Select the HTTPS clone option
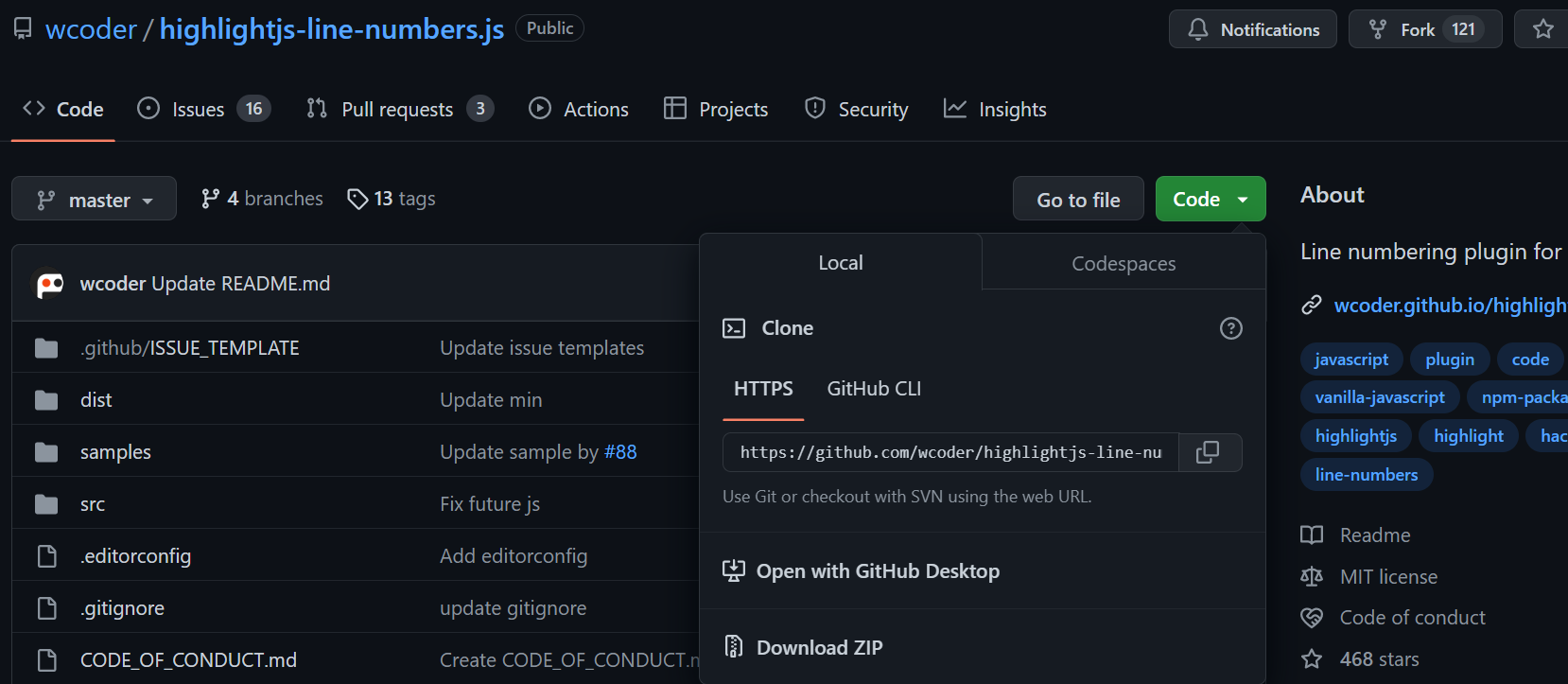Viewport: 1568px width, 684px height. point(763,389)
